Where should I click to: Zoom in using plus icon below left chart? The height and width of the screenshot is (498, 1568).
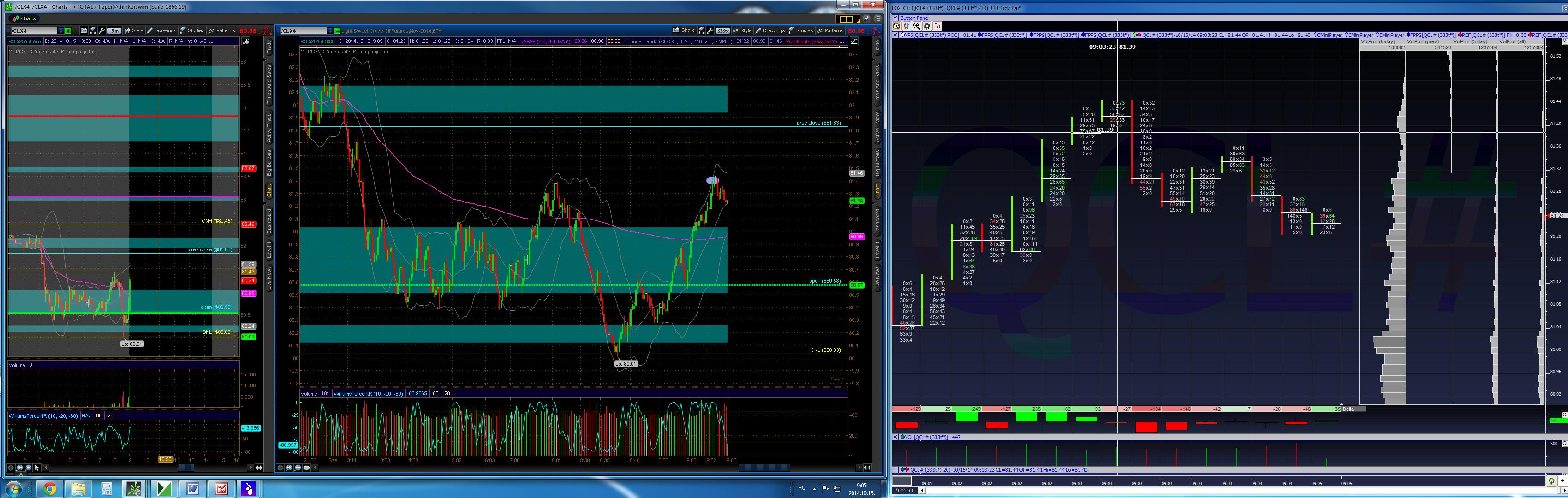[19, 468]
